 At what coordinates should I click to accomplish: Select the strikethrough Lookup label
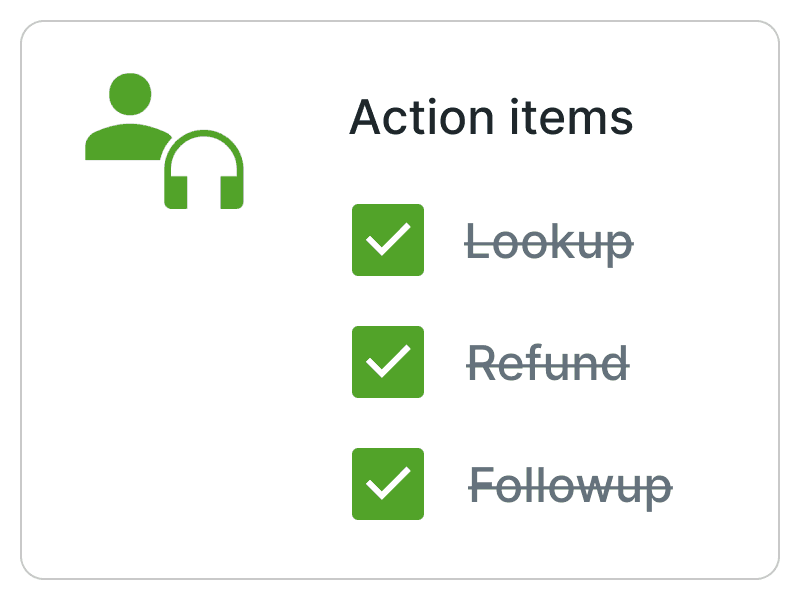click(x=549, y=244)
